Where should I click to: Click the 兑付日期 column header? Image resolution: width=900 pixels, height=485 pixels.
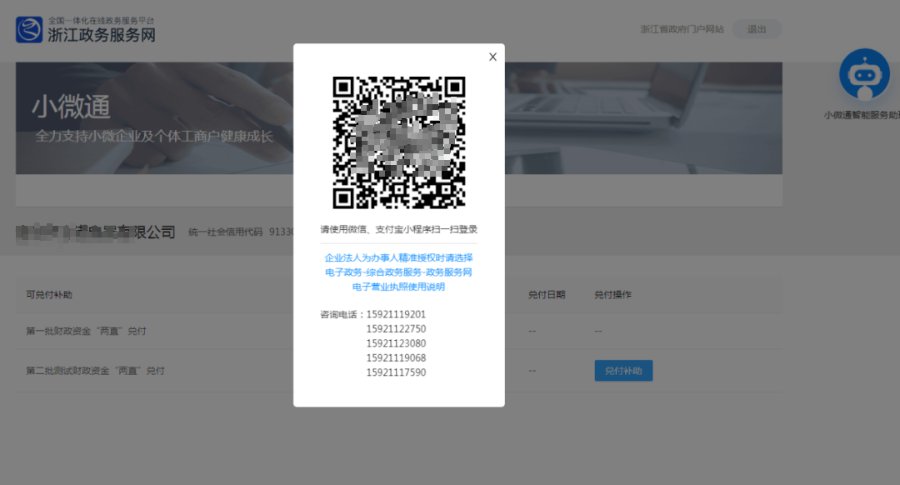point(546,295)
